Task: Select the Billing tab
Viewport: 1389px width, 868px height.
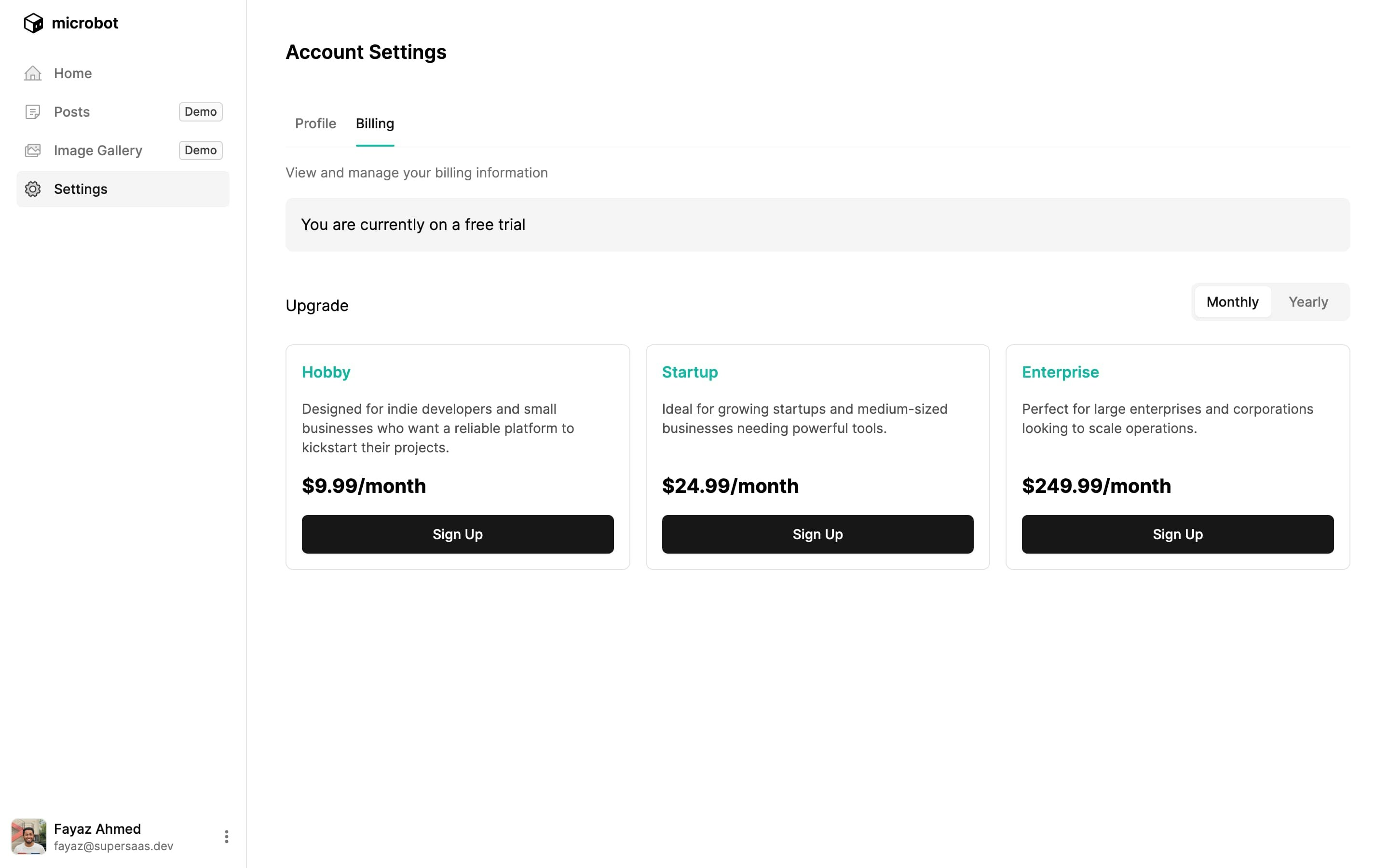Action: tap(375, 123)
